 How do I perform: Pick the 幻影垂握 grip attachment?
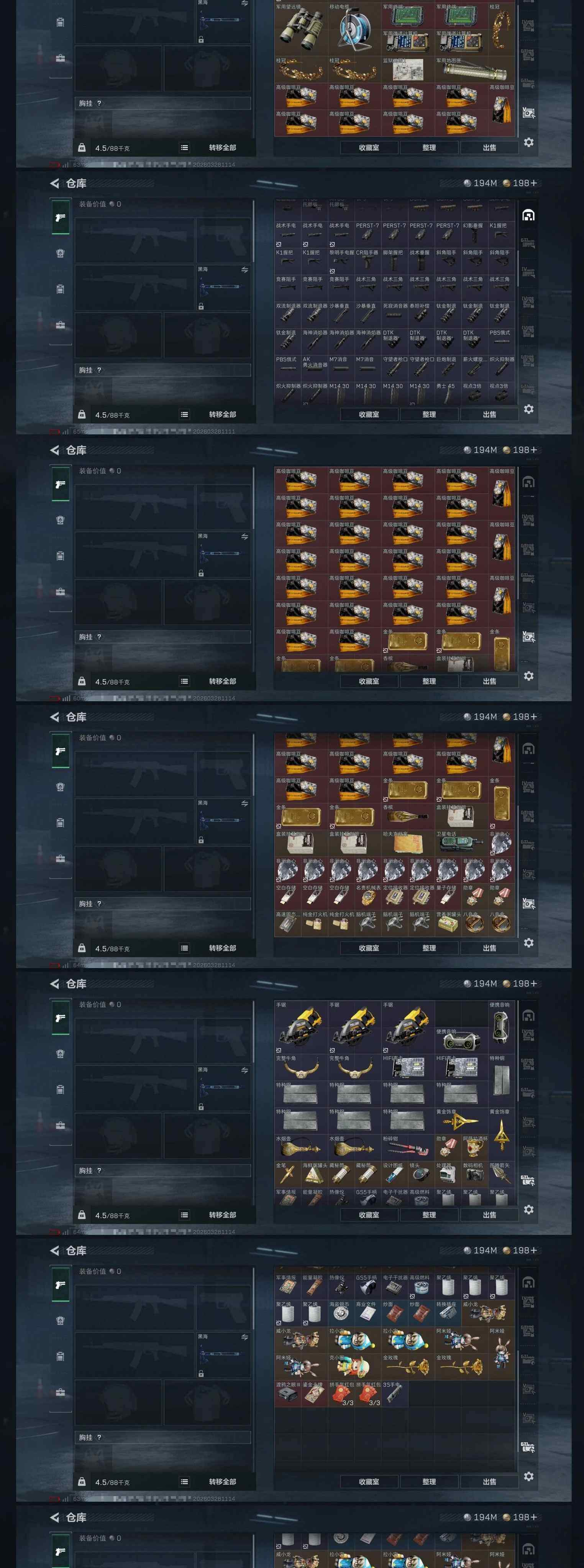tap(474, 234)
